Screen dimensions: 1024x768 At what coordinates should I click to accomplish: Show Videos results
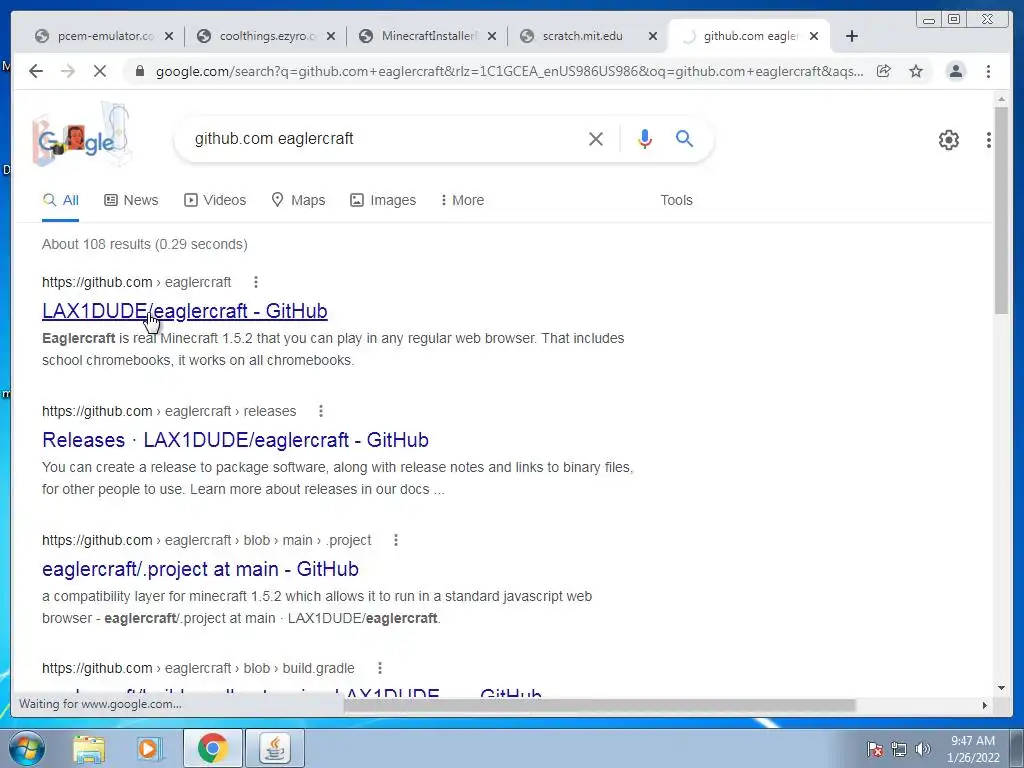coord(215,200)
